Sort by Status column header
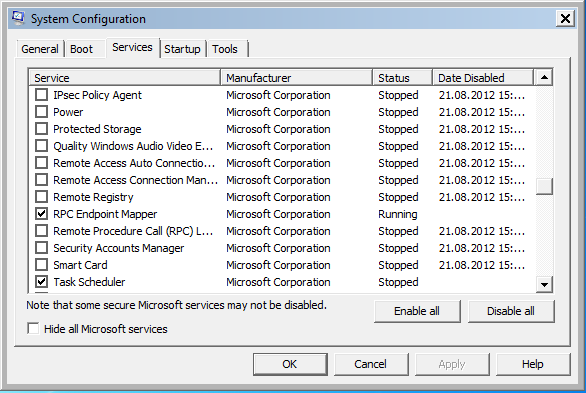The width and height of the screenshot is (586, 393). coord(403,78)
